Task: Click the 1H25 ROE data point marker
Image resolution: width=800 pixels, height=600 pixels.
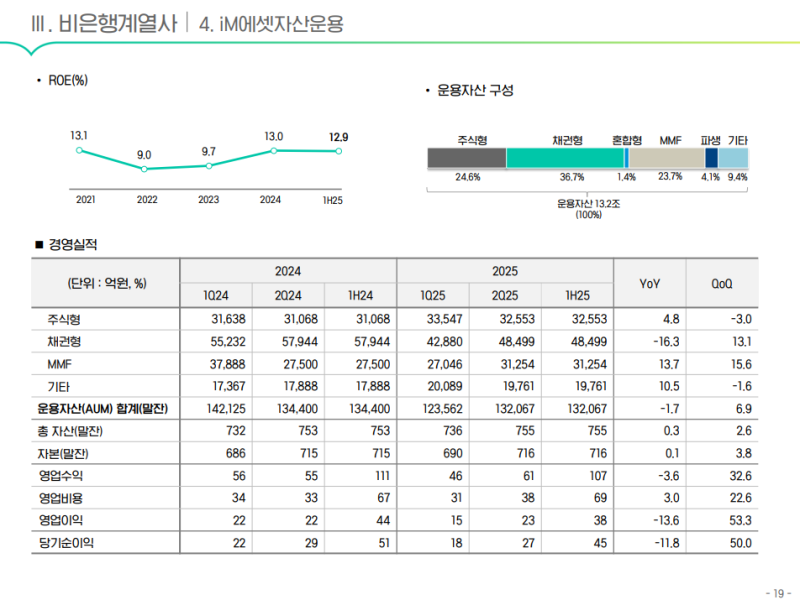Action: point(339,151)
